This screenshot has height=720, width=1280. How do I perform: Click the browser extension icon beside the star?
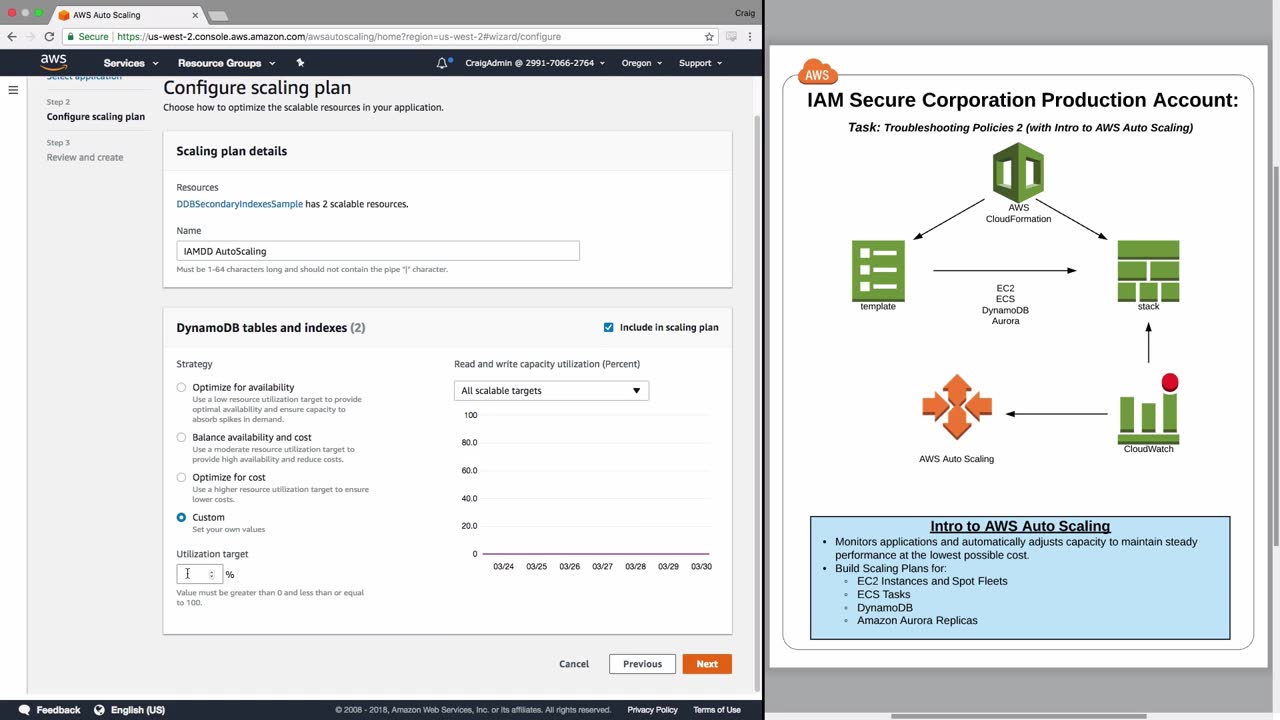731,37
